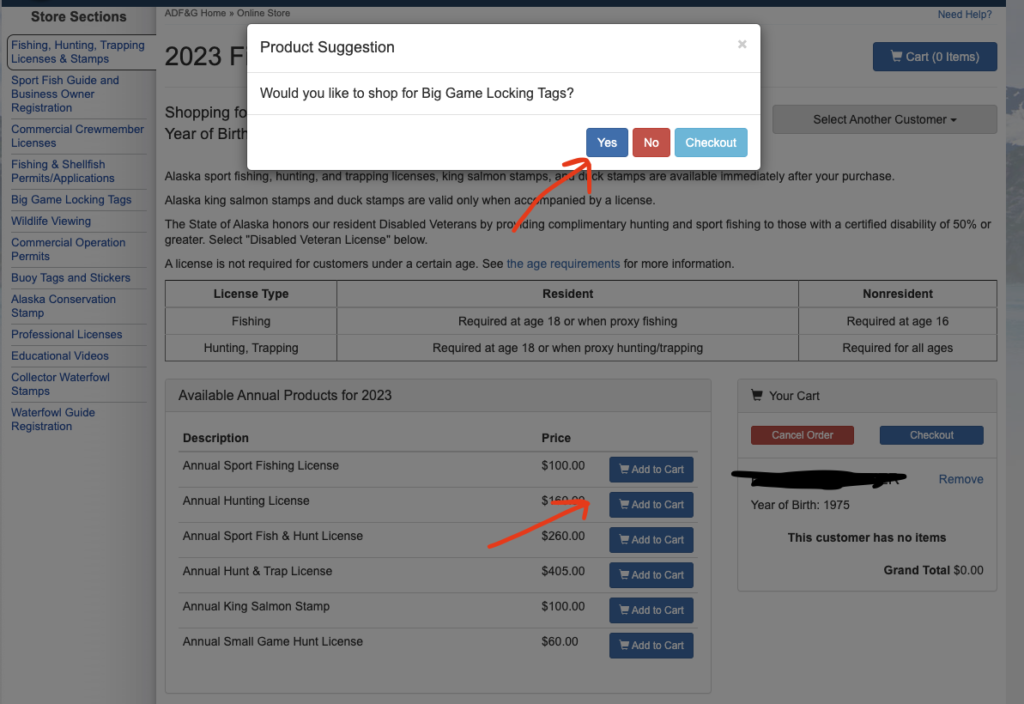Click the red Cancel Order button

(x=803, y=435)
